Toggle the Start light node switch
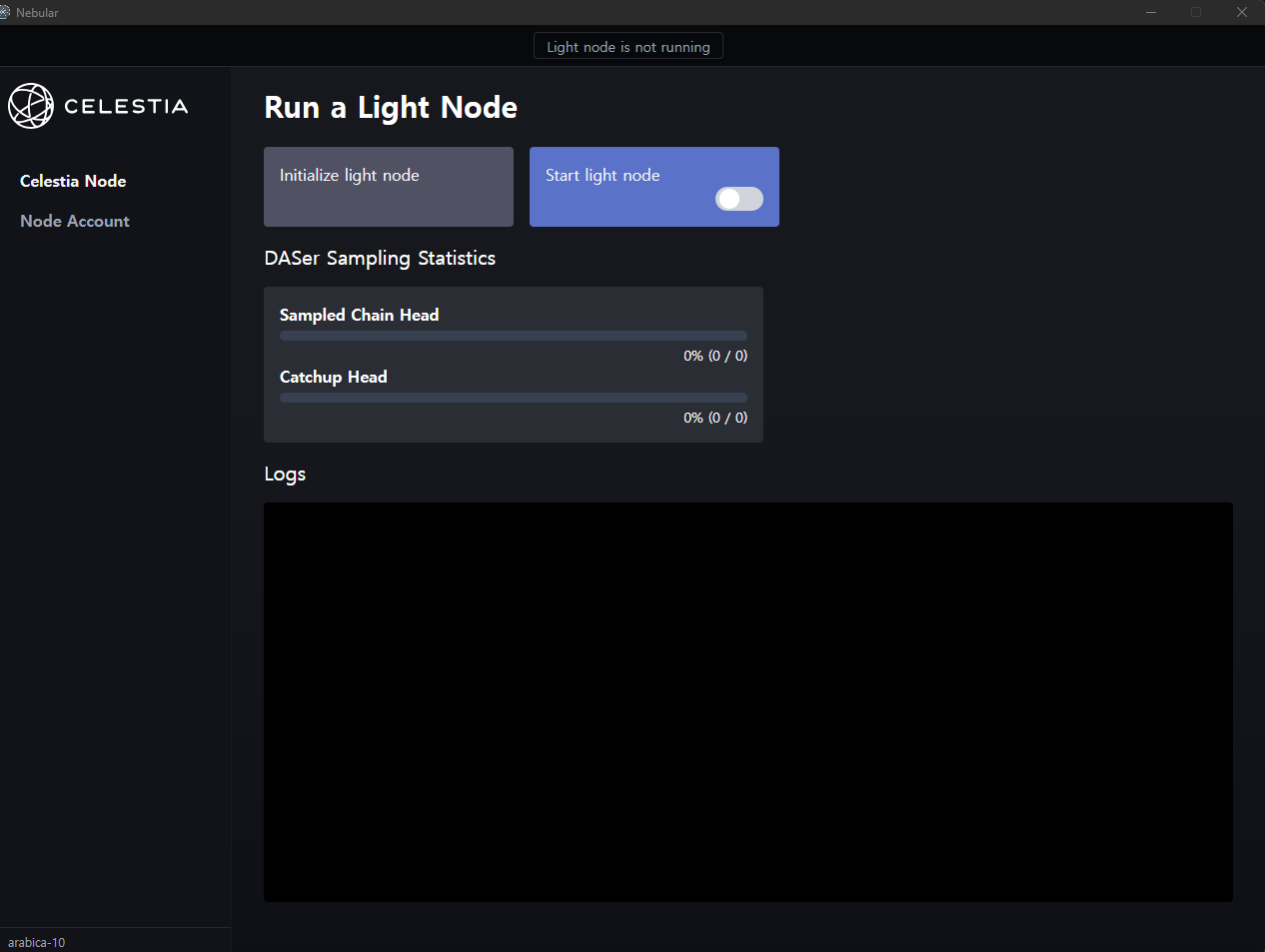1265x952 pixels. [x=739, y=199]
